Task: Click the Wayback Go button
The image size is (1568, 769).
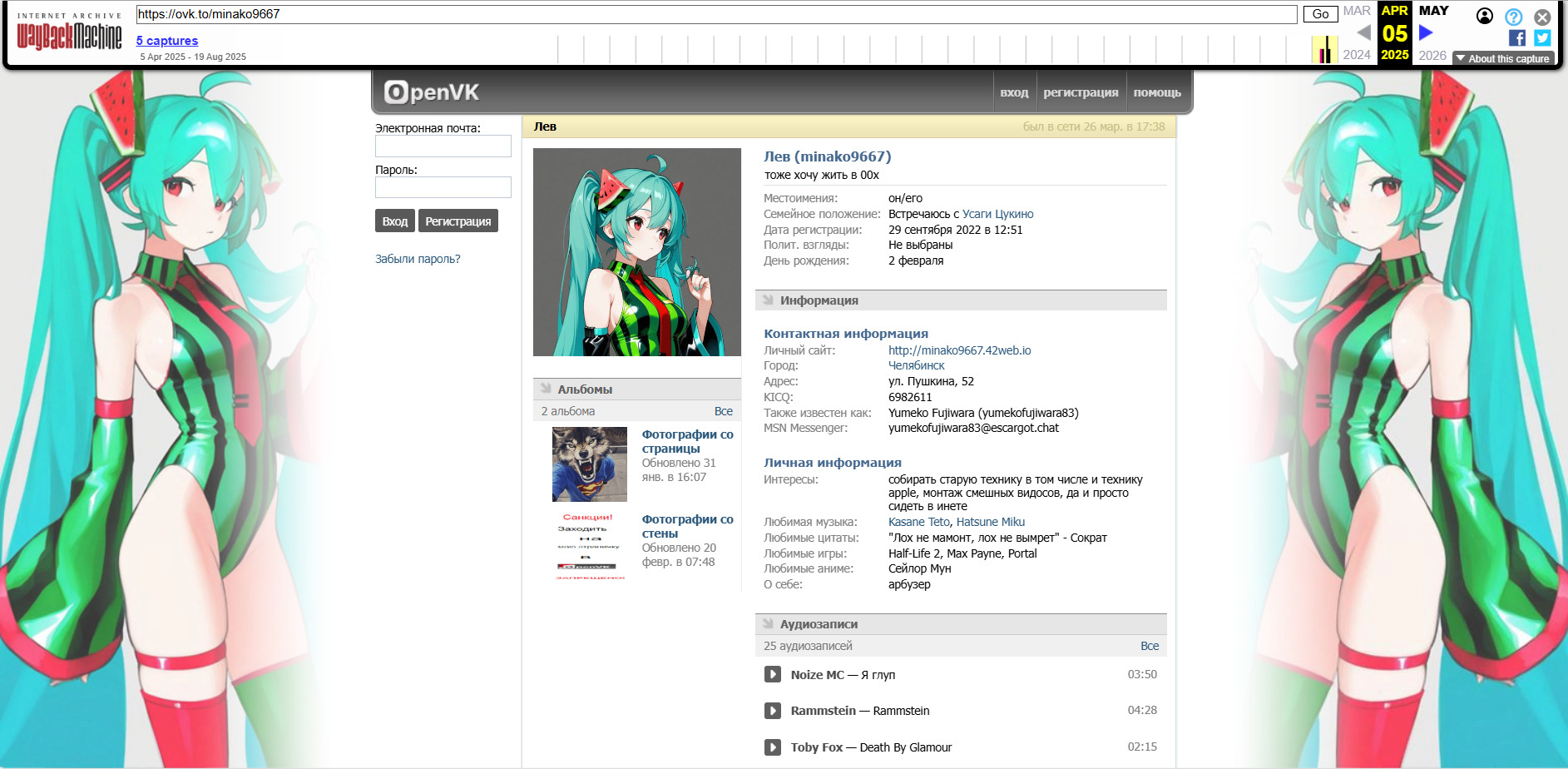Action: [x=1320, y=14]
